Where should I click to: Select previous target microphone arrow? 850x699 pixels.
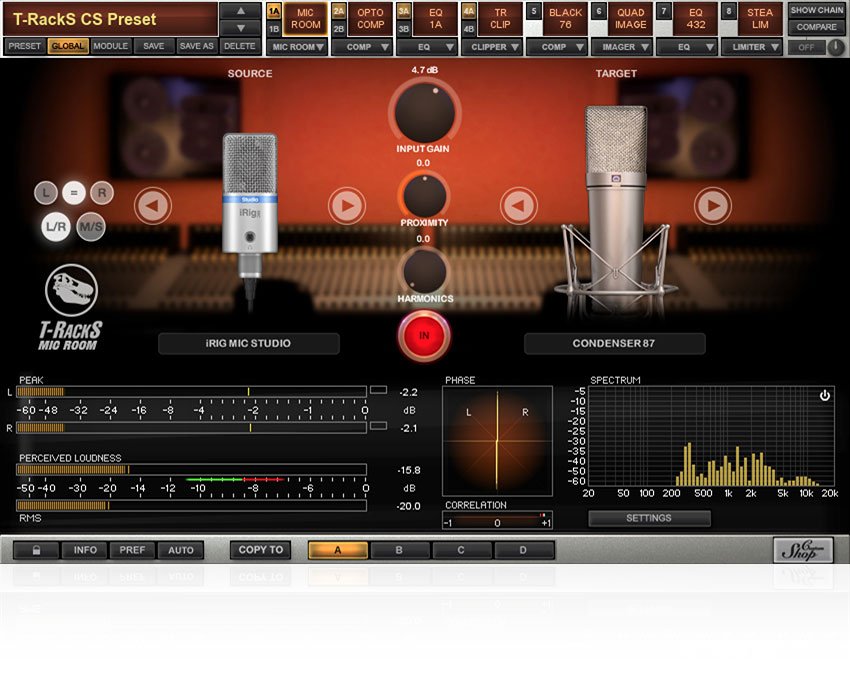[519, 206]
